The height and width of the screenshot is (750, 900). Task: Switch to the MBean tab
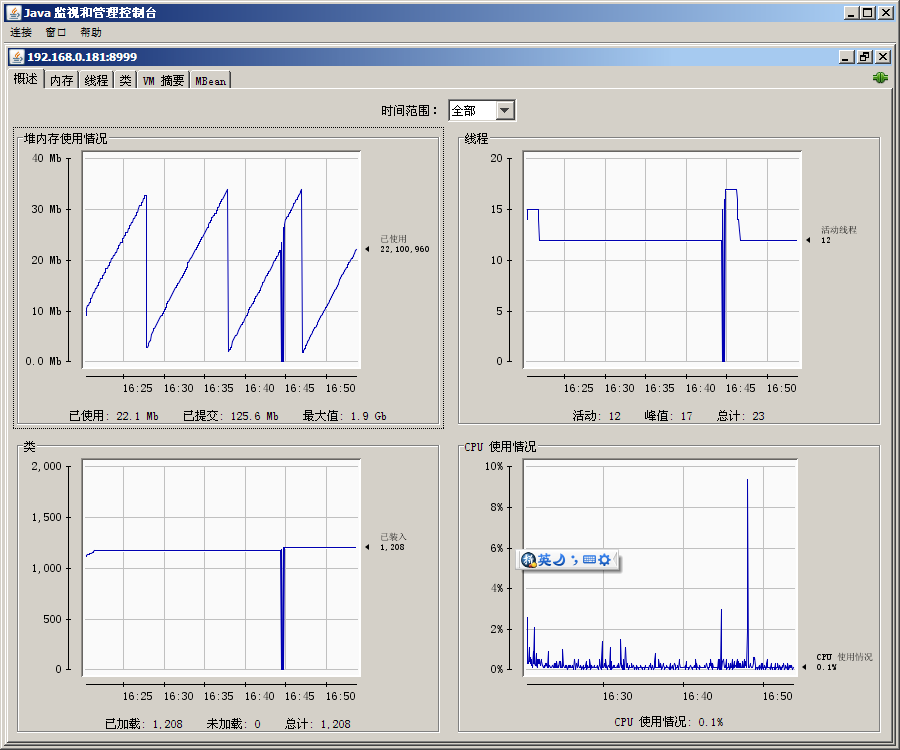[x=210, y=80]
